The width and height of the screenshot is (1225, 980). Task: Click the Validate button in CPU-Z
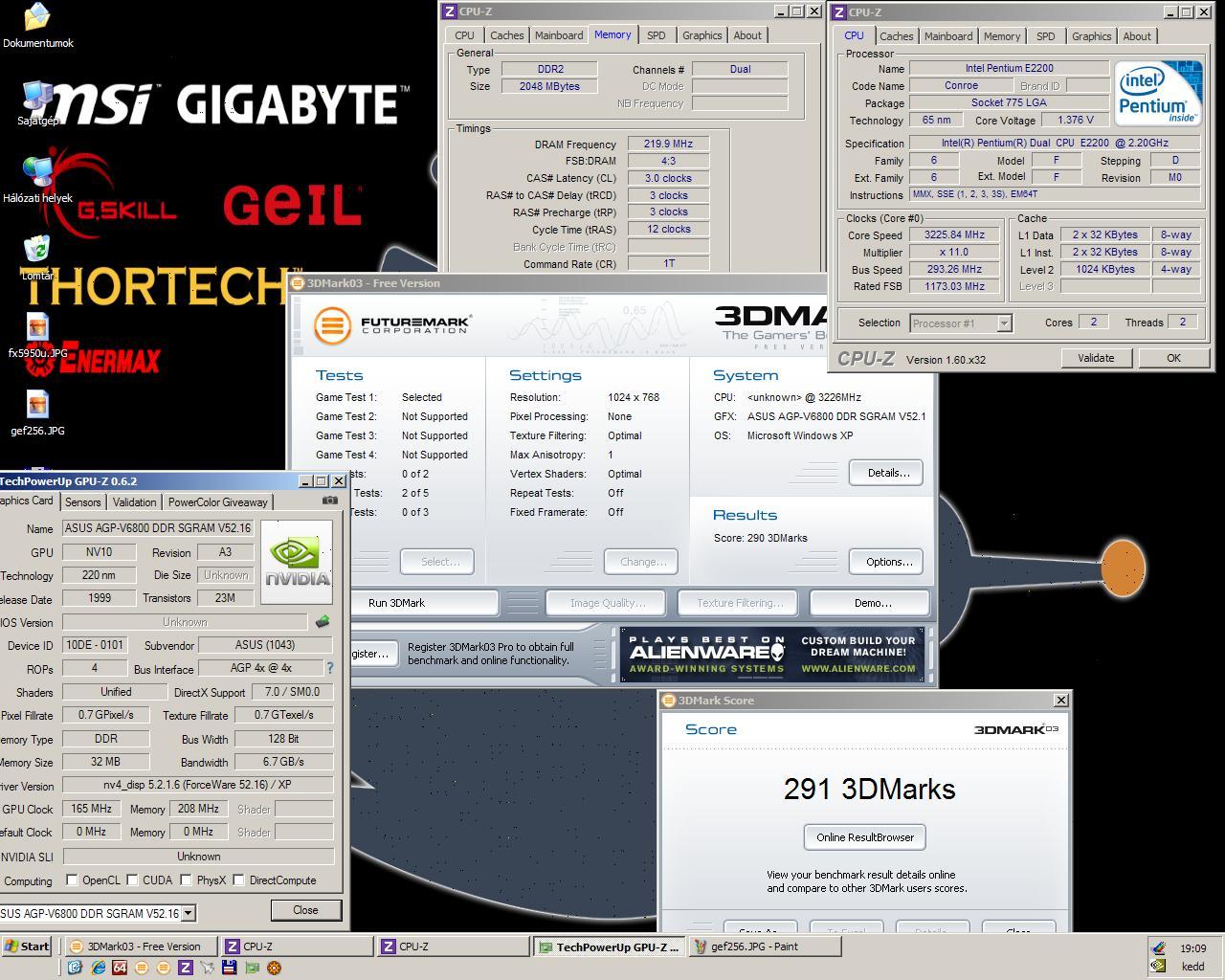click(1096, 358)
